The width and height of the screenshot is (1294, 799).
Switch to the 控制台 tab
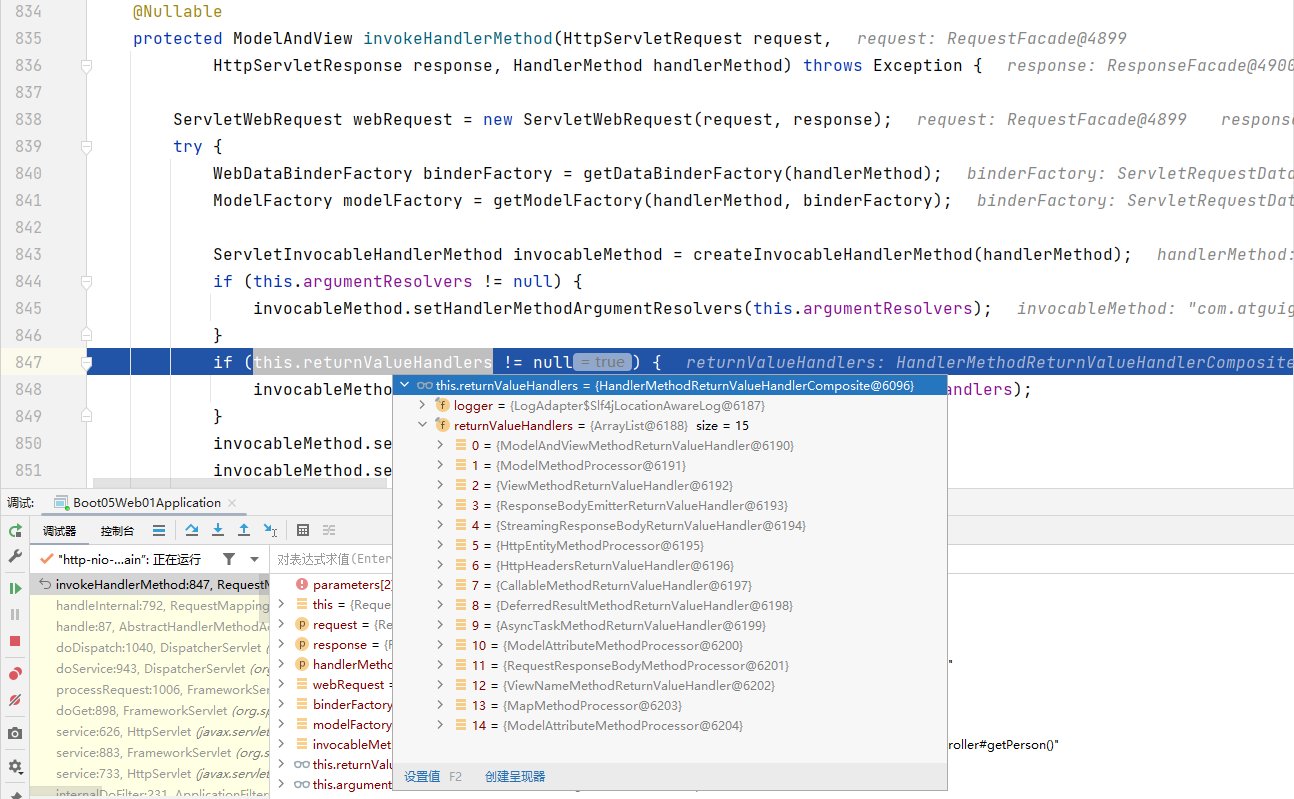pos(117,531)
